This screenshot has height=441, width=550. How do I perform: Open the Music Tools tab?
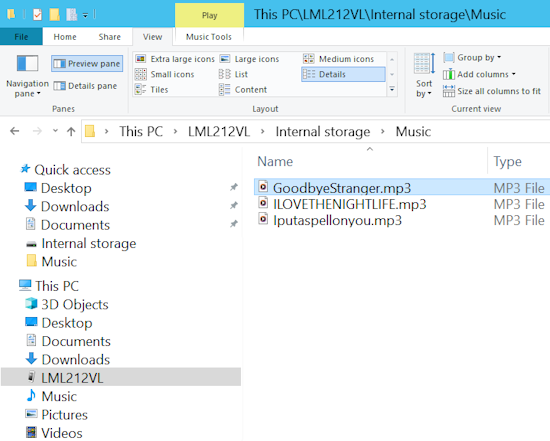pyautogui.click(x=209, y=37)
